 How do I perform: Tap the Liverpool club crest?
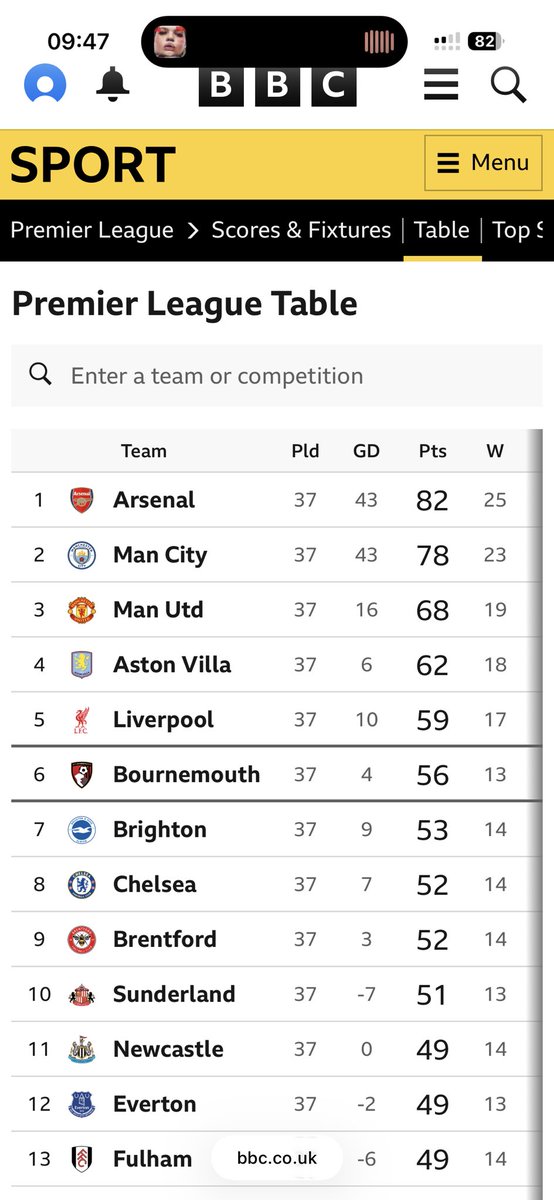tap(81, 720)
